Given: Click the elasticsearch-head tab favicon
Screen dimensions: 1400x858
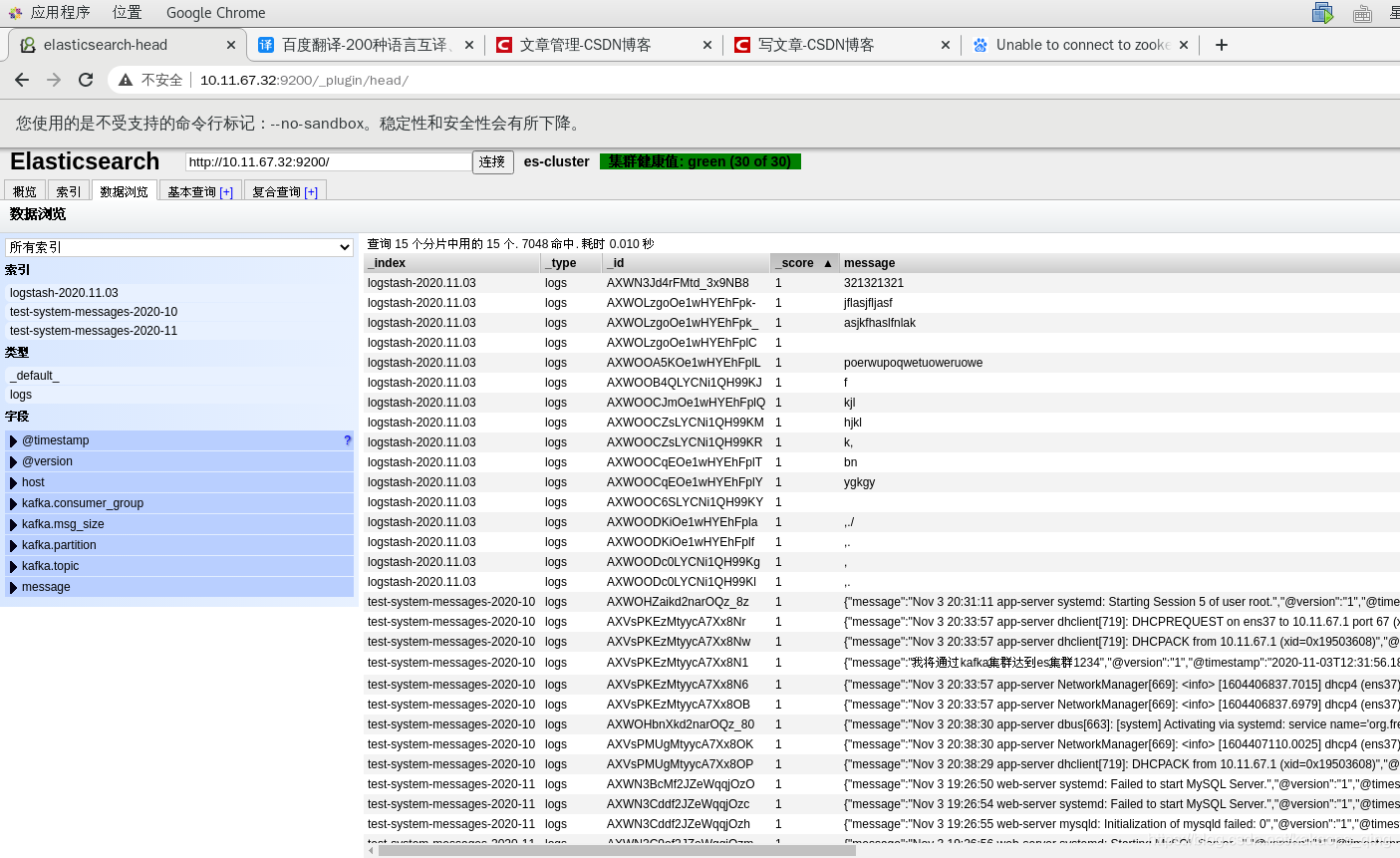Looking at the screenshot, I should point(28,45).
